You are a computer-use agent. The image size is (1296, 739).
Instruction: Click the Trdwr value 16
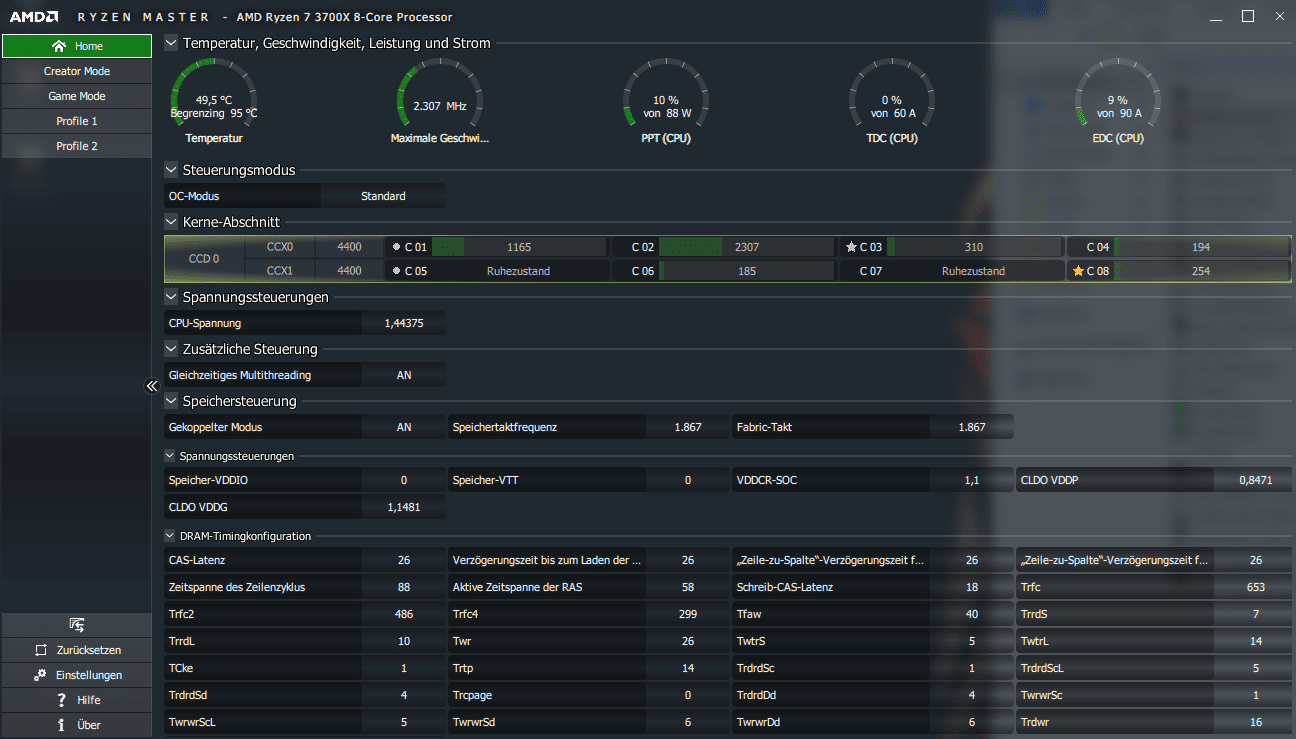coord(1256,722)
